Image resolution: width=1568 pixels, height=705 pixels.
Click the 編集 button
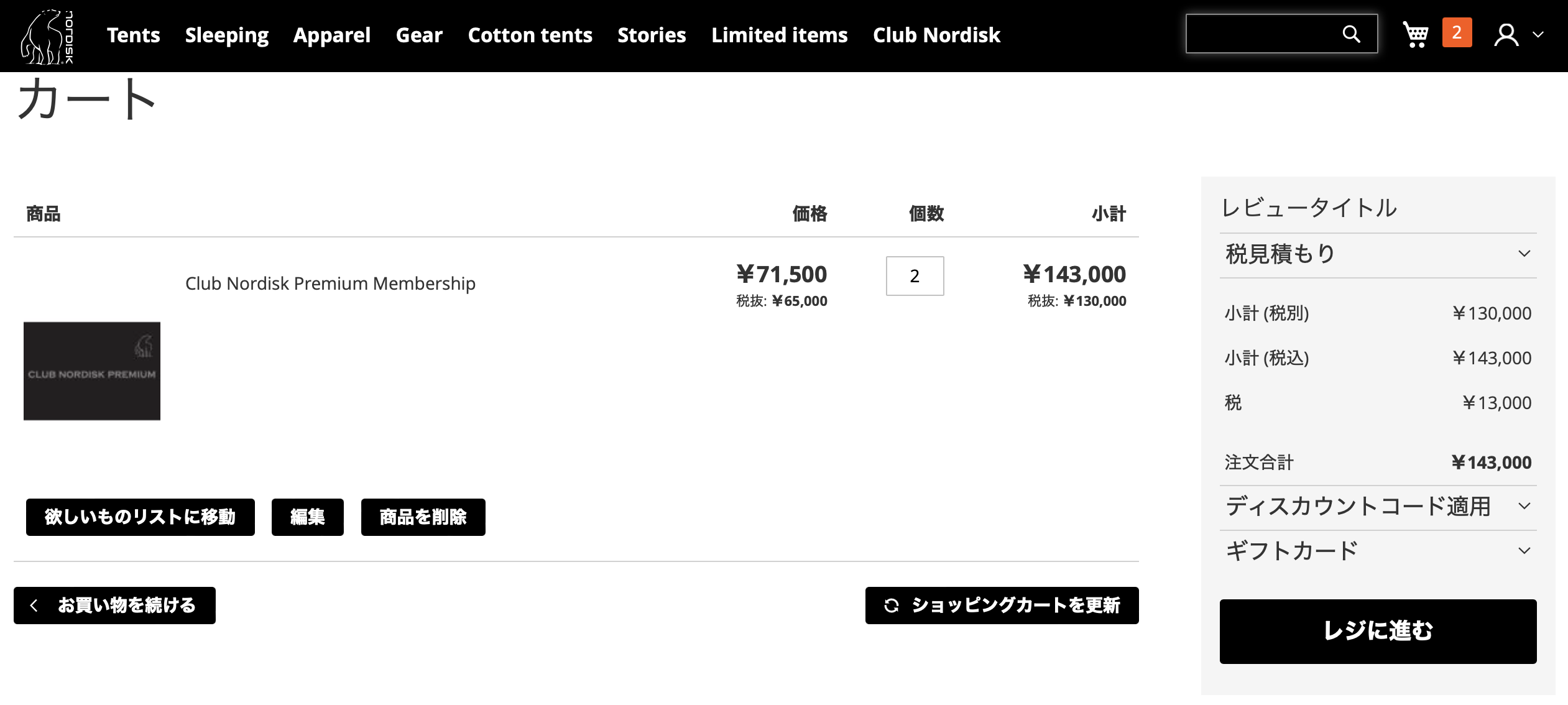click(307, 517)
